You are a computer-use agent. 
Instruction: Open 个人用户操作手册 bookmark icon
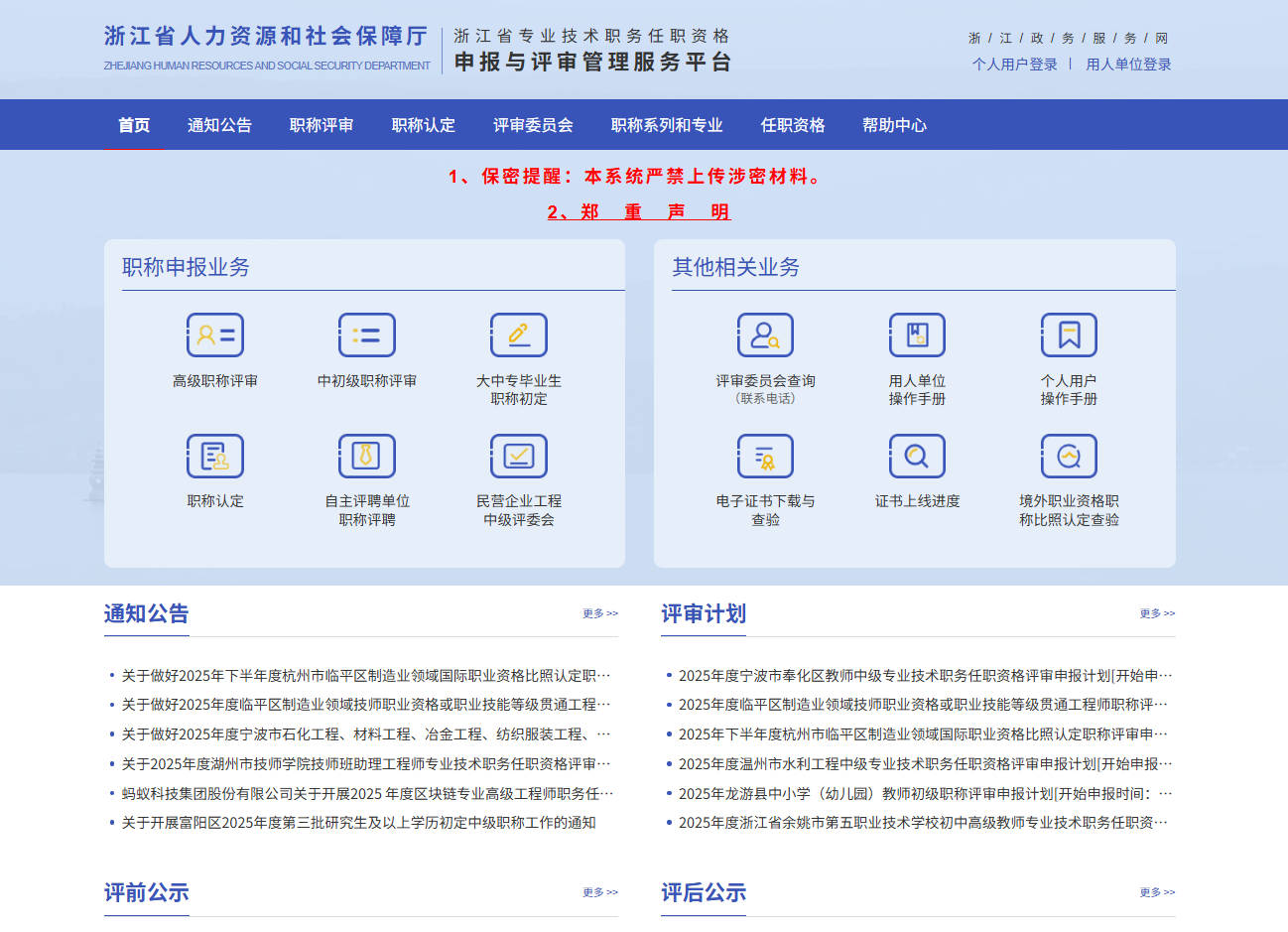click(1069, 335)
